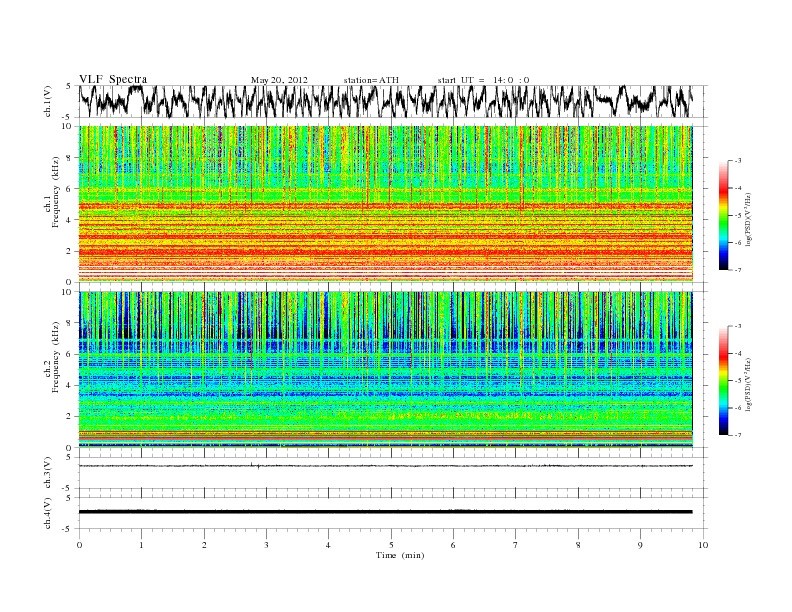Select the "station=ATH" header label
792x612 pixels.
(371, 80)
